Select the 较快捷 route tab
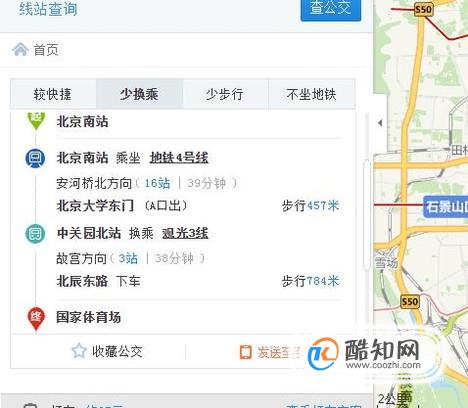Screen dimensions: 468x408 (53, 94)
